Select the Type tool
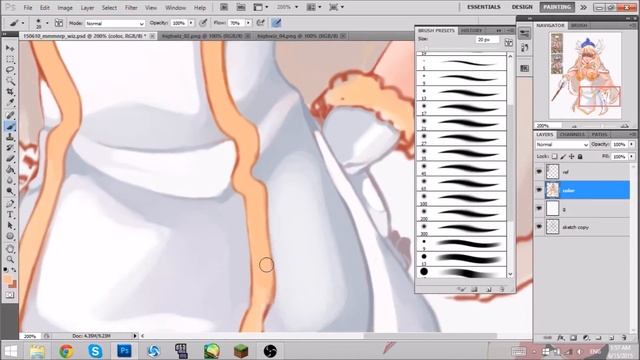This screenshot has height=360, width=640. click(10, 215)
